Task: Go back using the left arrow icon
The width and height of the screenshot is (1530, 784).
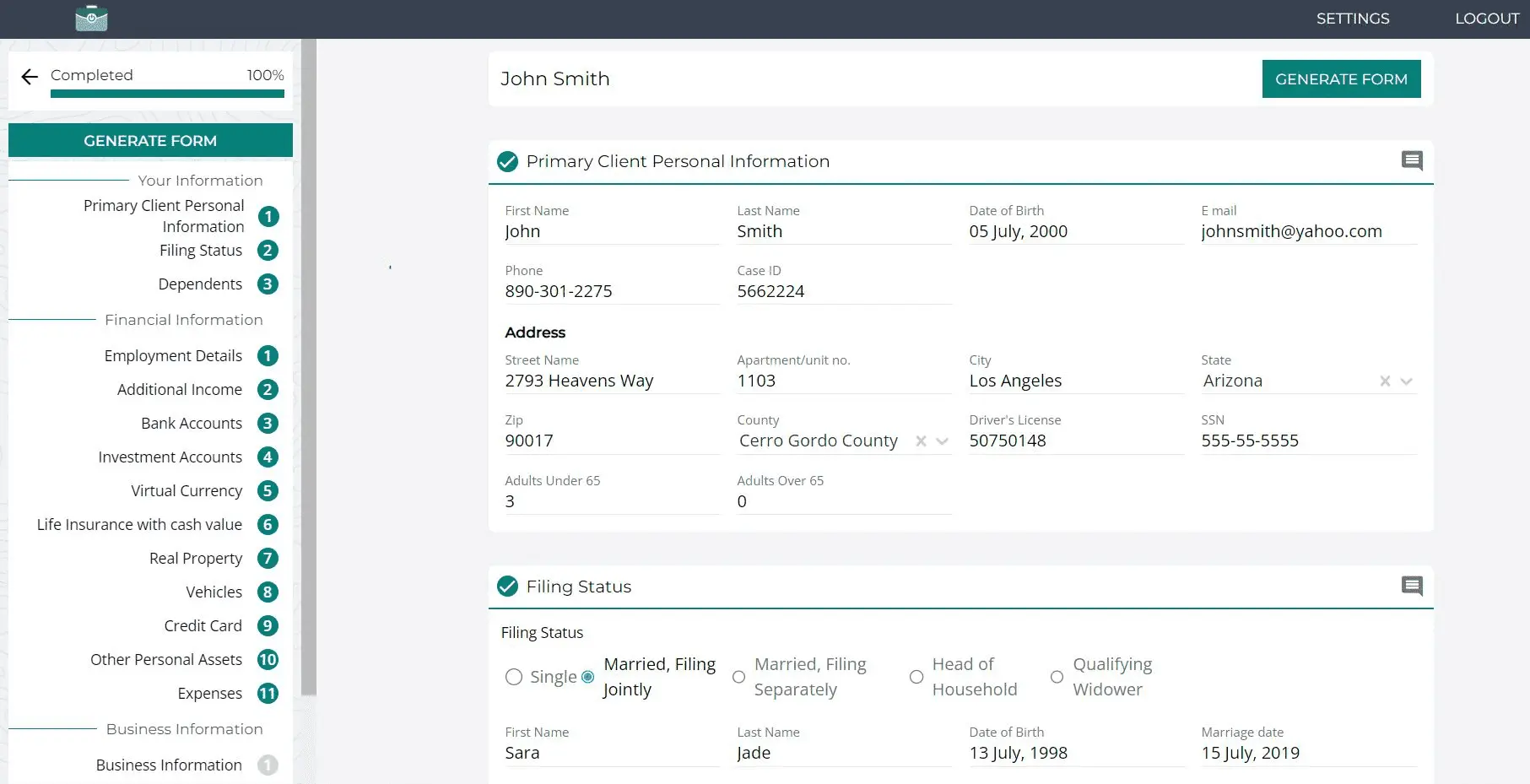Action: [x=30, y=77]
